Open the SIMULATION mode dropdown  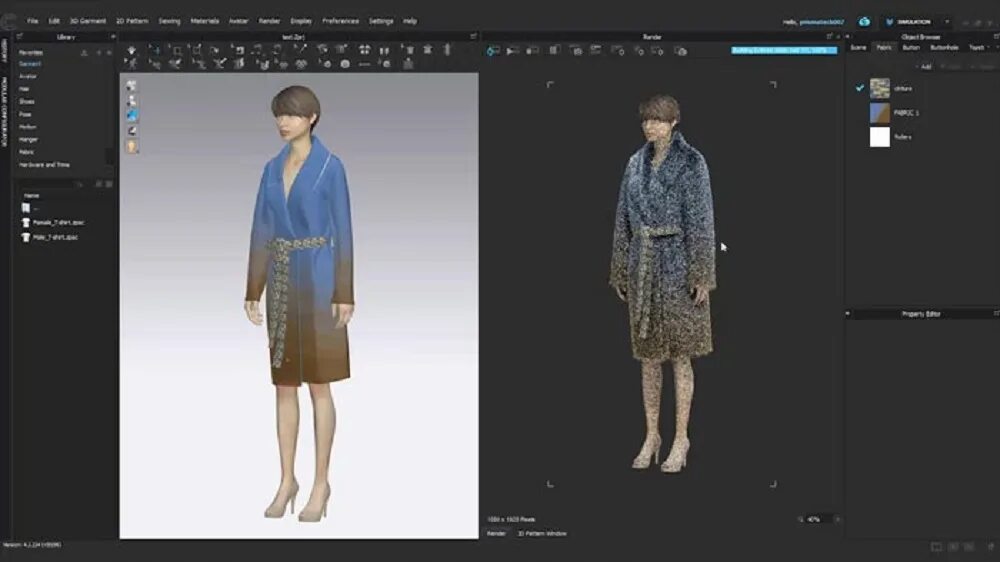click(x=946, y=22)
